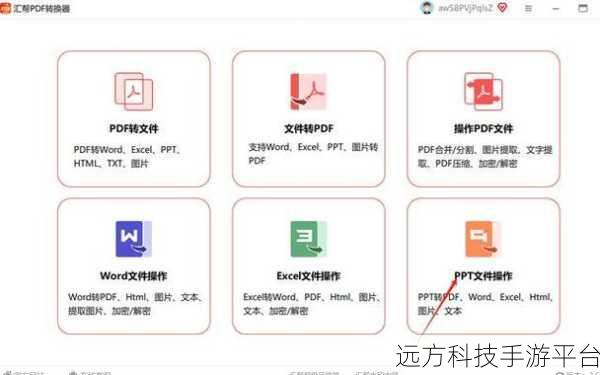Open the Excel文件操作 title
600x375 pixels.
click(308, 276)
